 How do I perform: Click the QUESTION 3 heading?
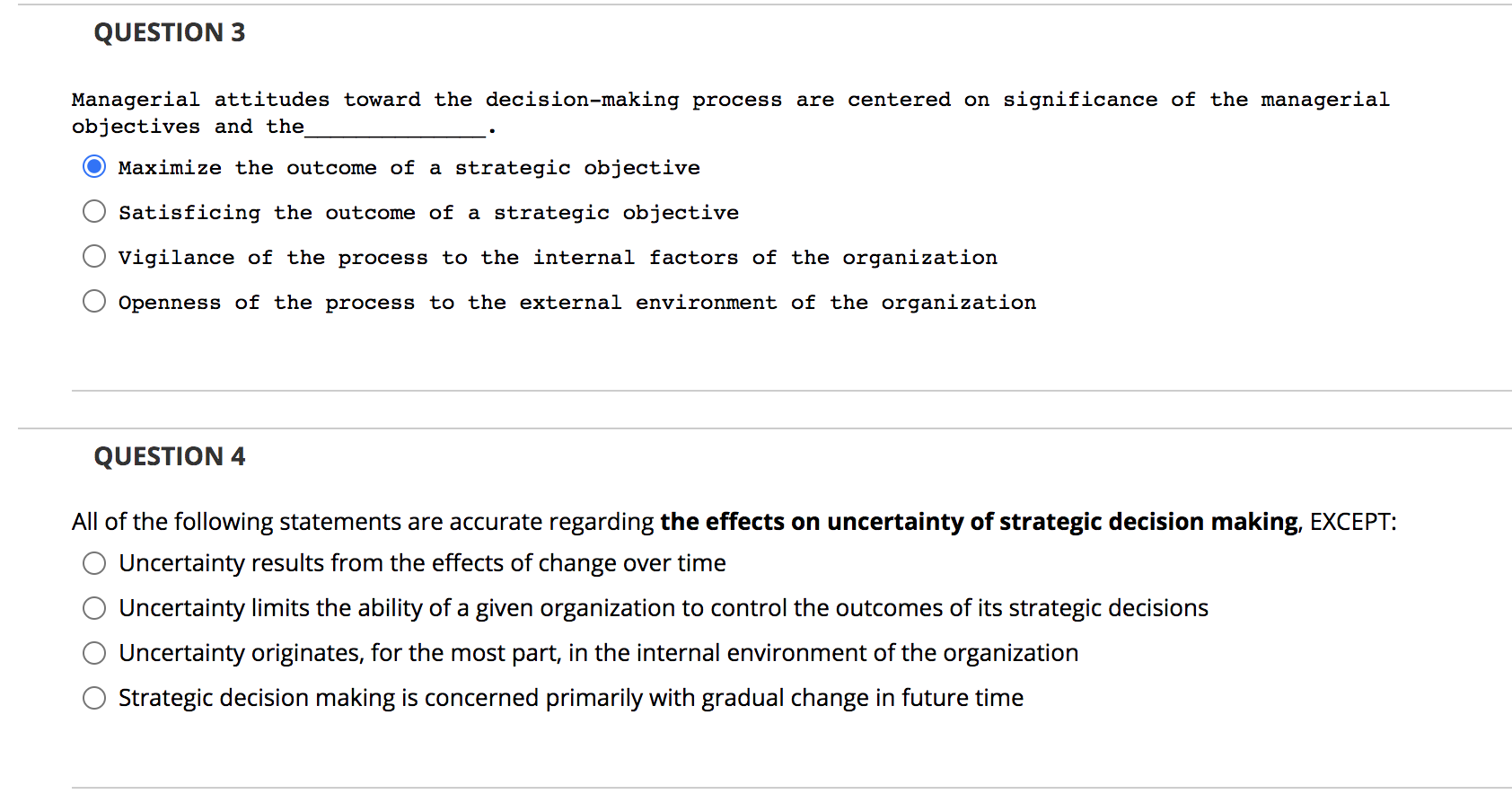pos(170,31)
